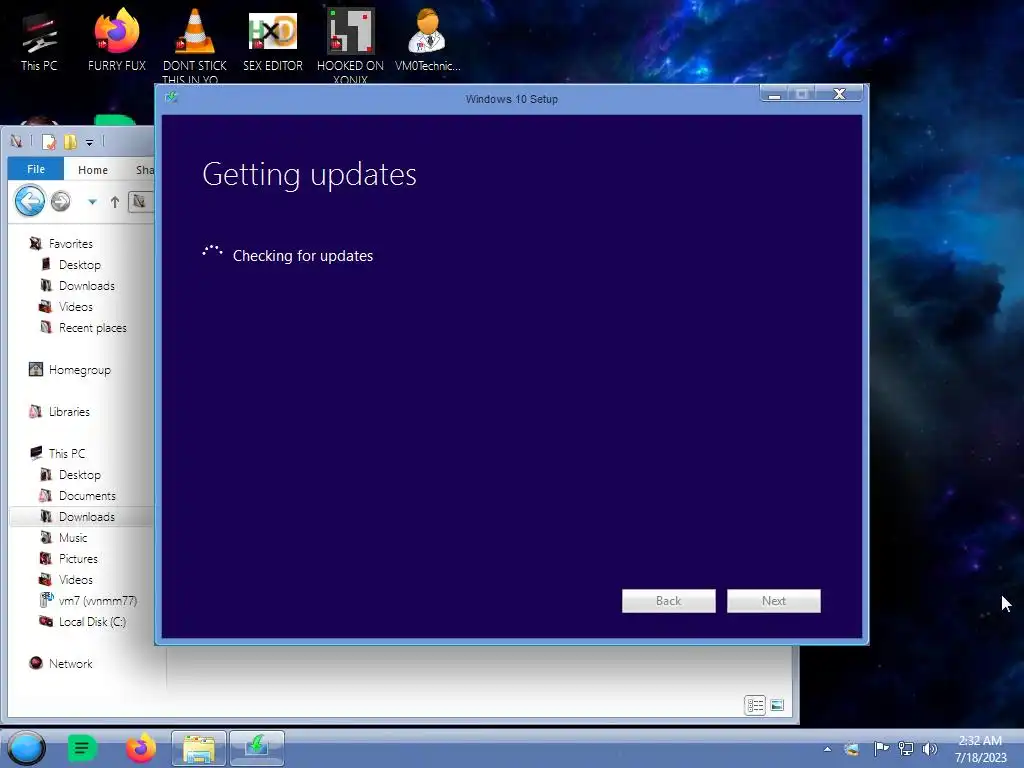Select Homegroup in the navigation pane
Viewport: 1024px width, 768px height.
pyautogui.click(x=80, y=370)
